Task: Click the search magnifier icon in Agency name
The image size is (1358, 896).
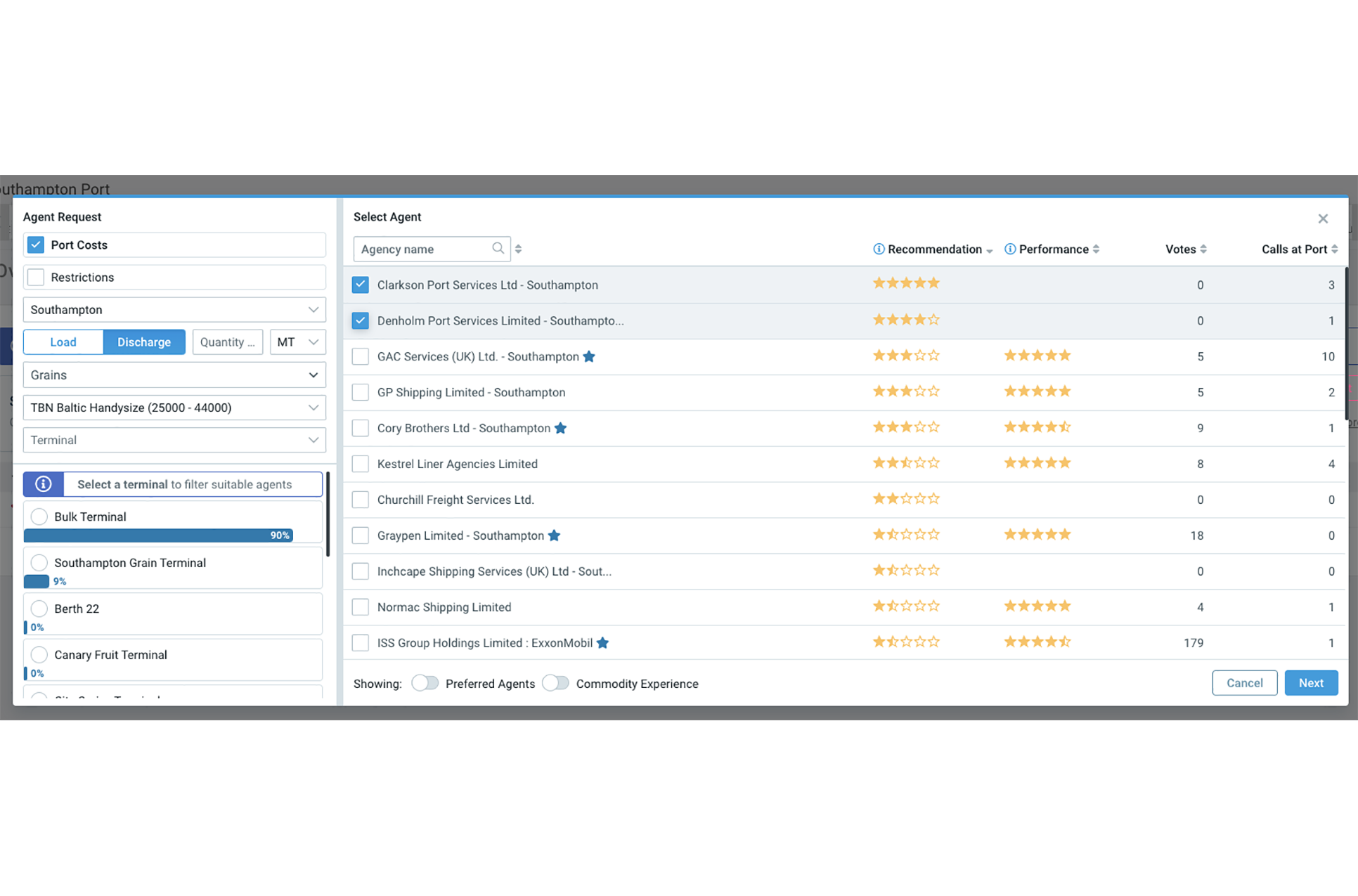Action: click(498, 248)
